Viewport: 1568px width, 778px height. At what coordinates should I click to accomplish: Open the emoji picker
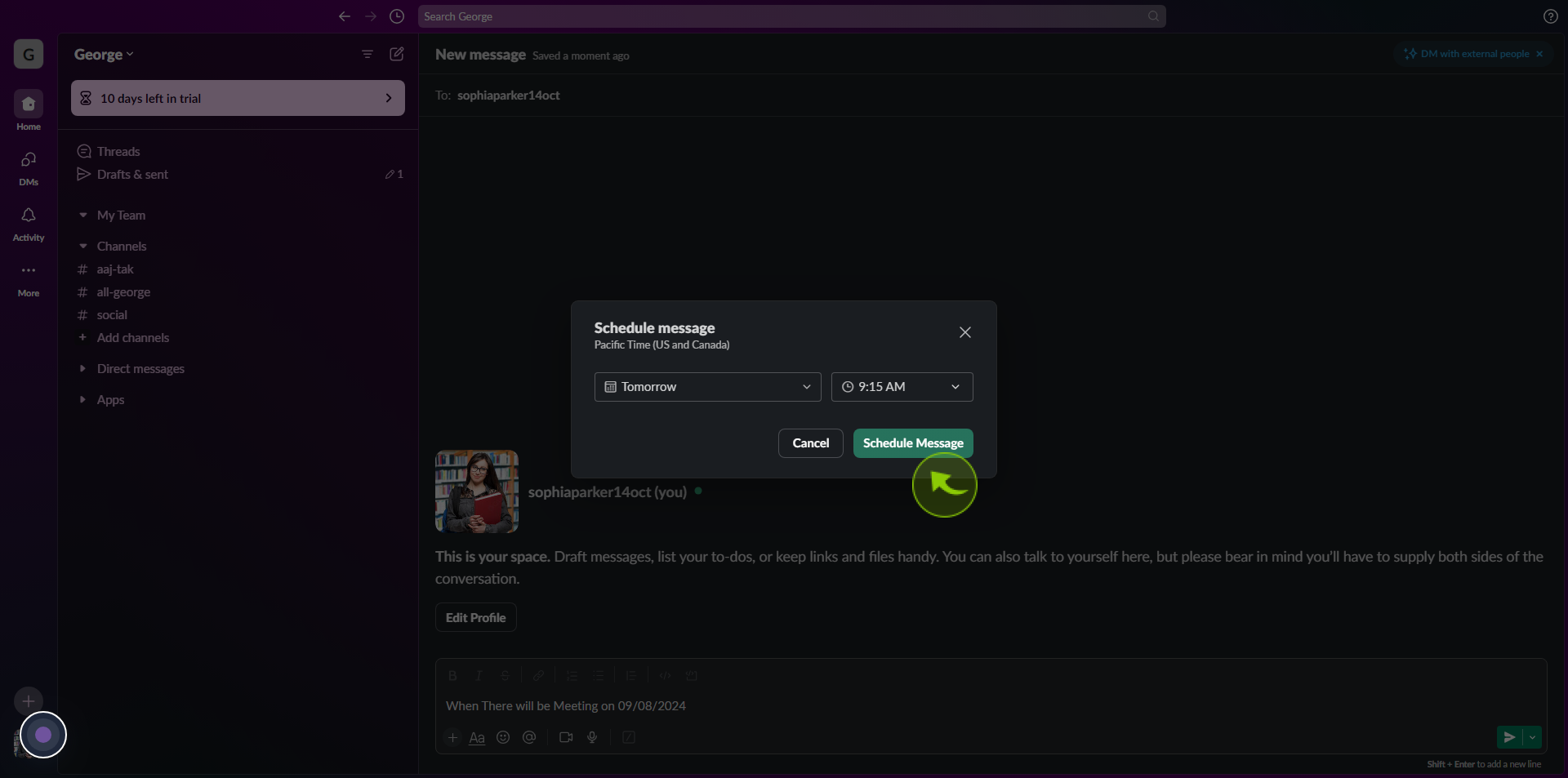click(503, 738)
